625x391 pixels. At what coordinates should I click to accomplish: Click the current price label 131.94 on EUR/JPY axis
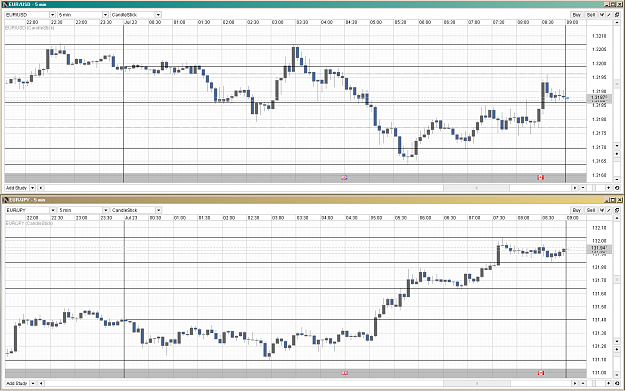point(599,248)
